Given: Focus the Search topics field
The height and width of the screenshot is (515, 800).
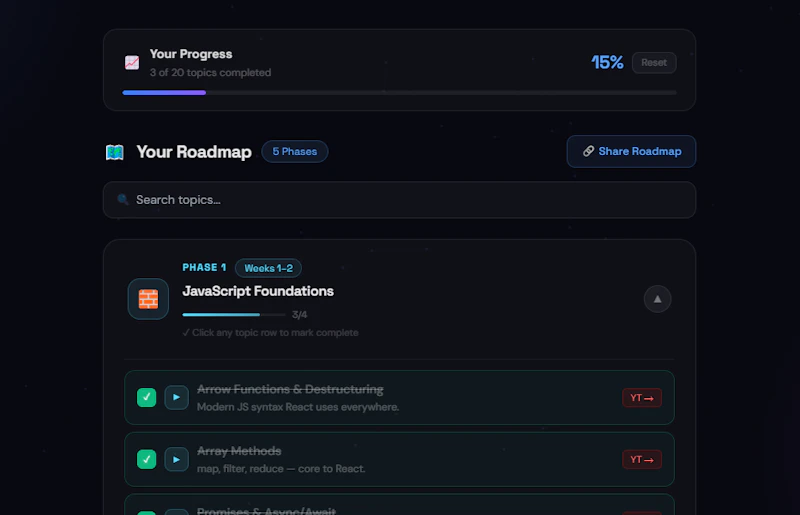Looking at the screenshot, I should 399,200.
